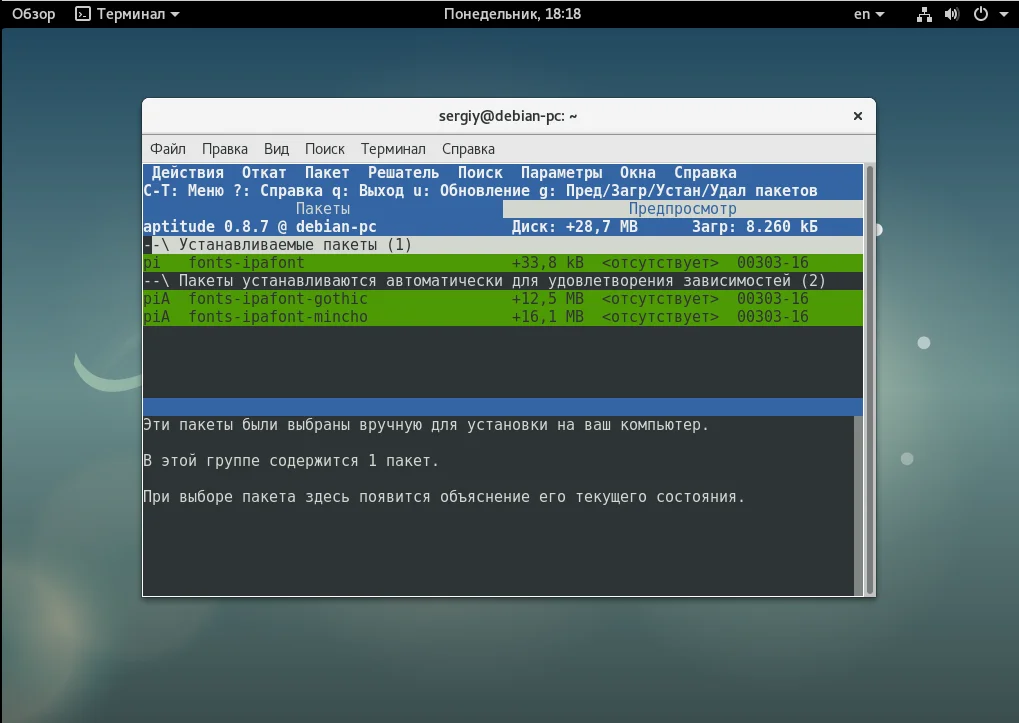Open aptitude Окна menu
This screenshot has height=723, width=1019.
point(638,173)
